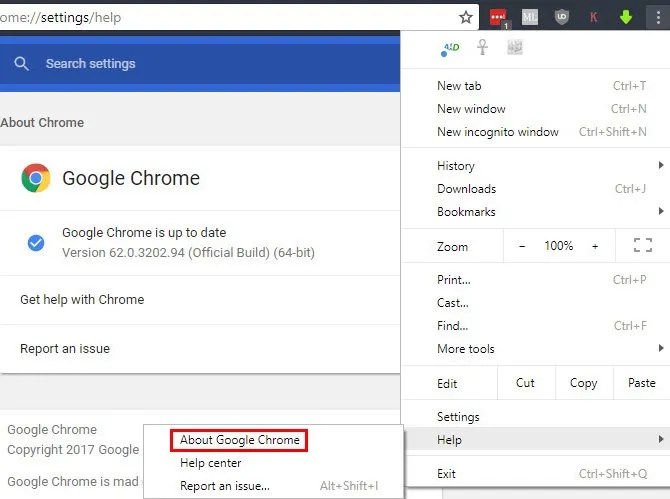Image resolution: width=670 pixels, height=499 pixels.
Task: Open the uBlock Origin shield icon
Action: pyautogui.click(x=561, y=17)
